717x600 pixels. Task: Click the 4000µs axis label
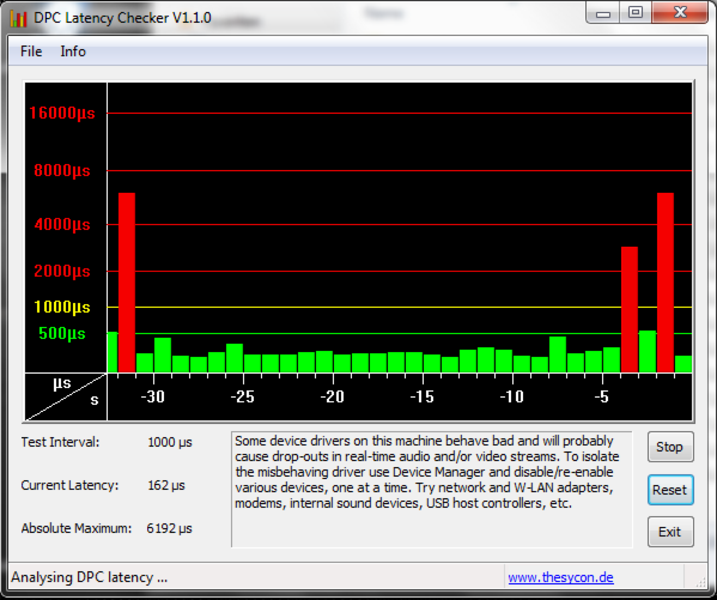[62, 225]
